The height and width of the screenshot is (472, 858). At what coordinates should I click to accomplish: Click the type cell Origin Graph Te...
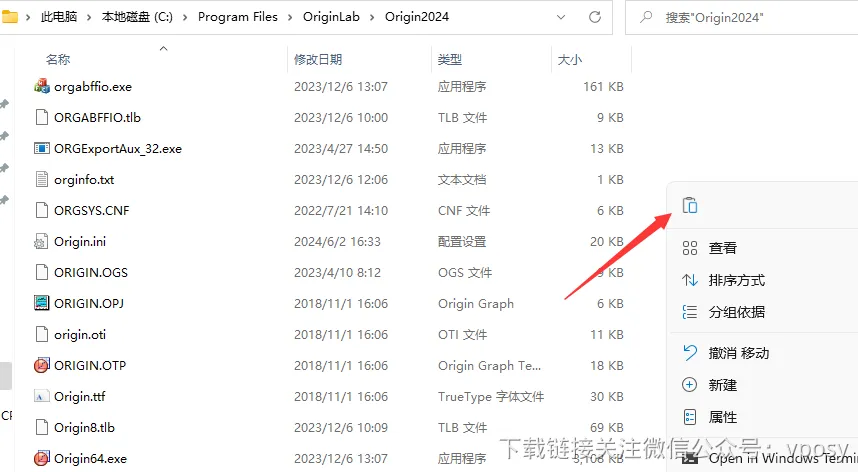click(489, 365)
